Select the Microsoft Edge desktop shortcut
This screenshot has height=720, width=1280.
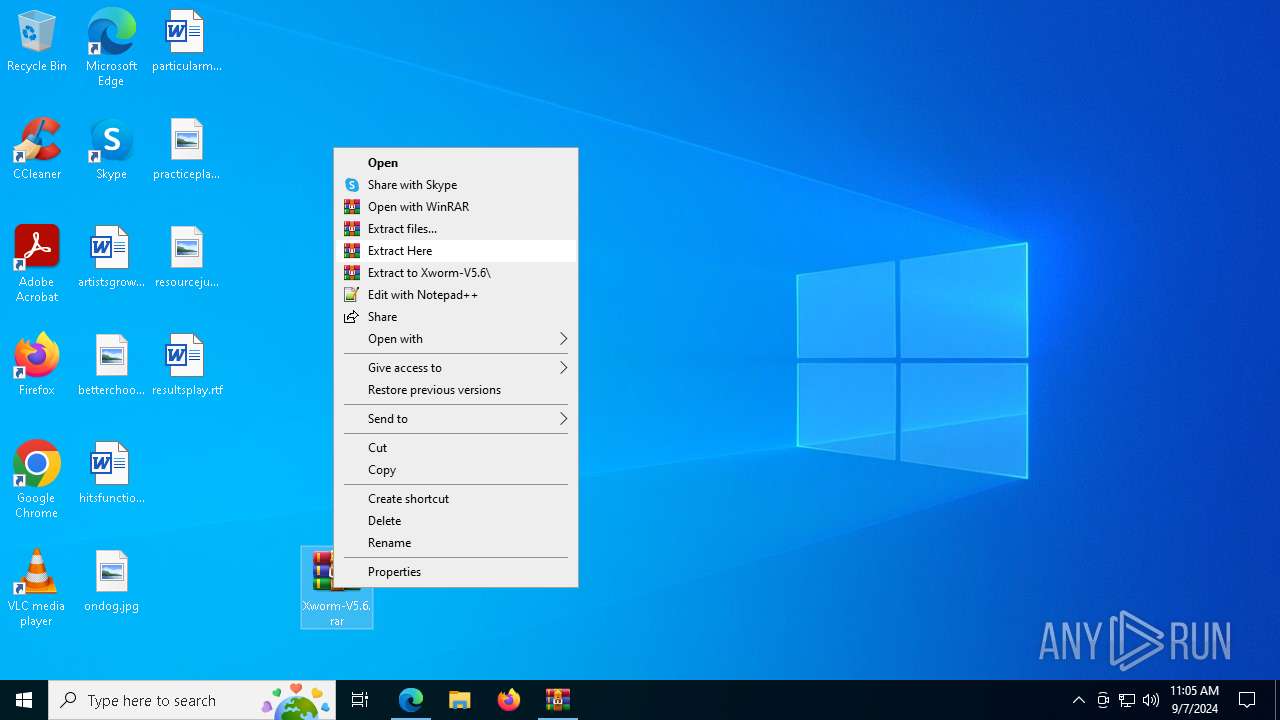pos(111,48)
